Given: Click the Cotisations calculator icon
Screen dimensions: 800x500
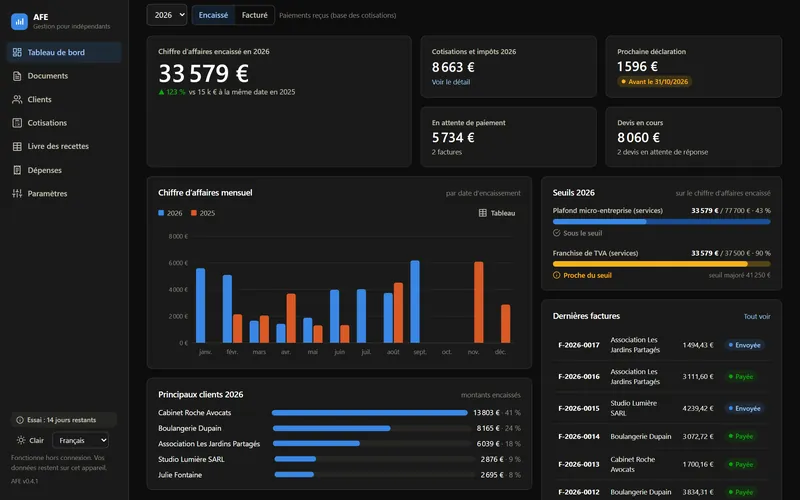Looking at the screenshot, I should pyautogui.click(x=17, y=123).
